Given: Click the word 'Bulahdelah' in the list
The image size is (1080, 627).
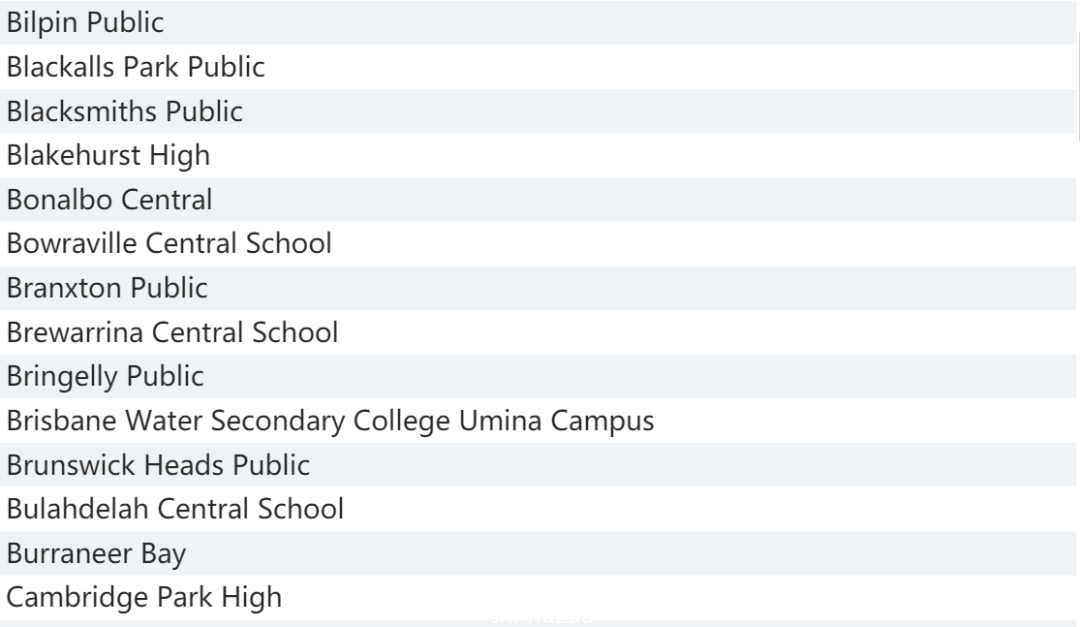Looking at the screenshot, I should click(x=78, y=509).
